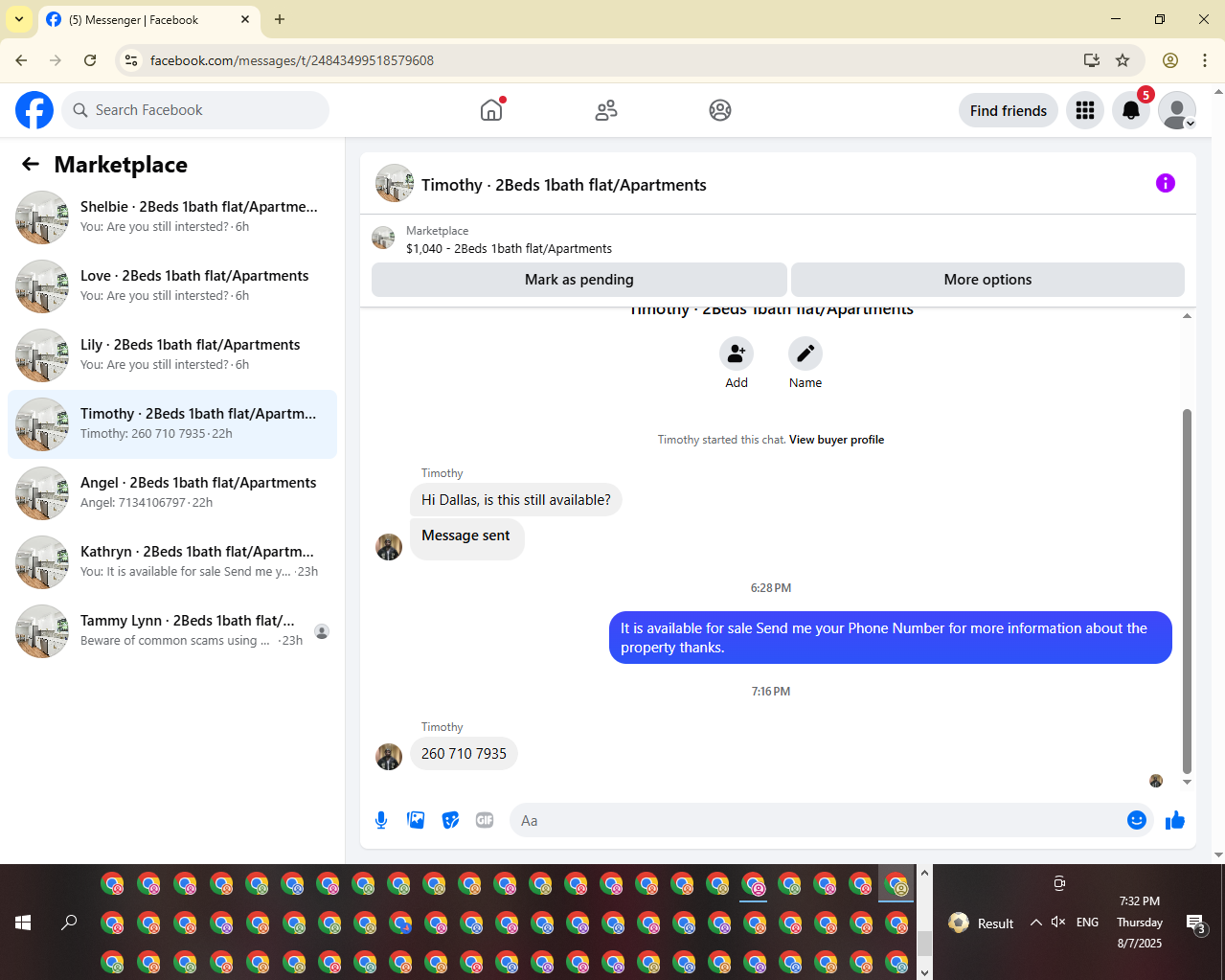Record a voice clip with microphone icon

click(x=381, y=820)
